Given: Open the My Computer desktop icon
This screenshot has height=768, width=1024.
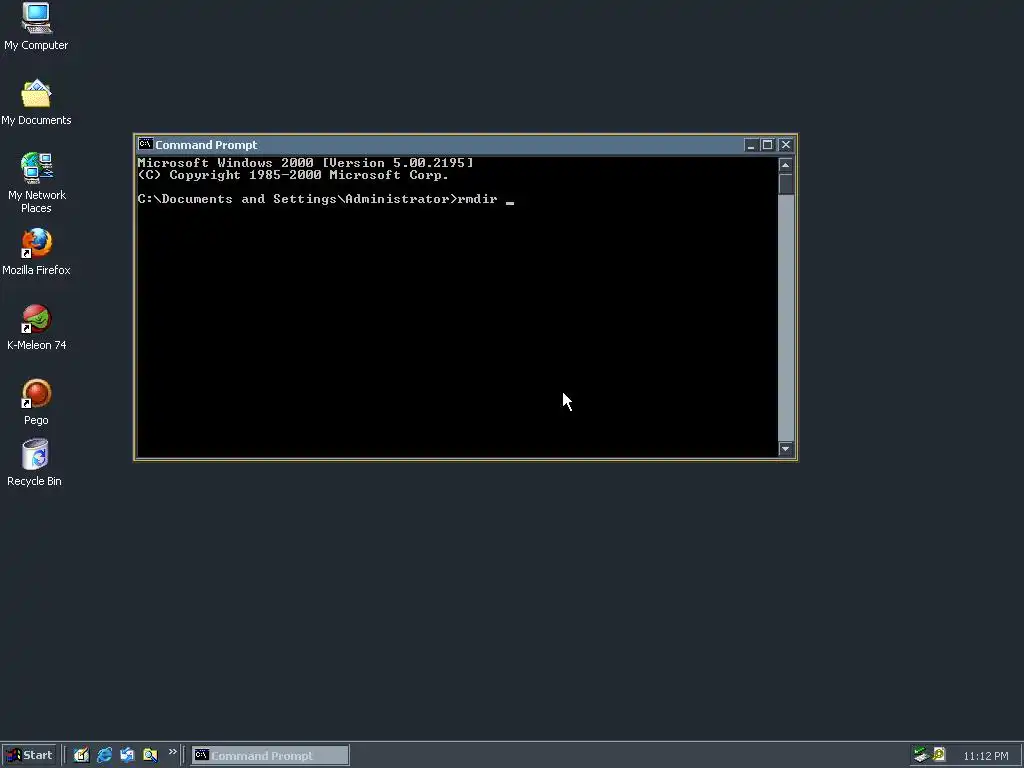Looking at the screenshot, I should (x=36, y=26).
